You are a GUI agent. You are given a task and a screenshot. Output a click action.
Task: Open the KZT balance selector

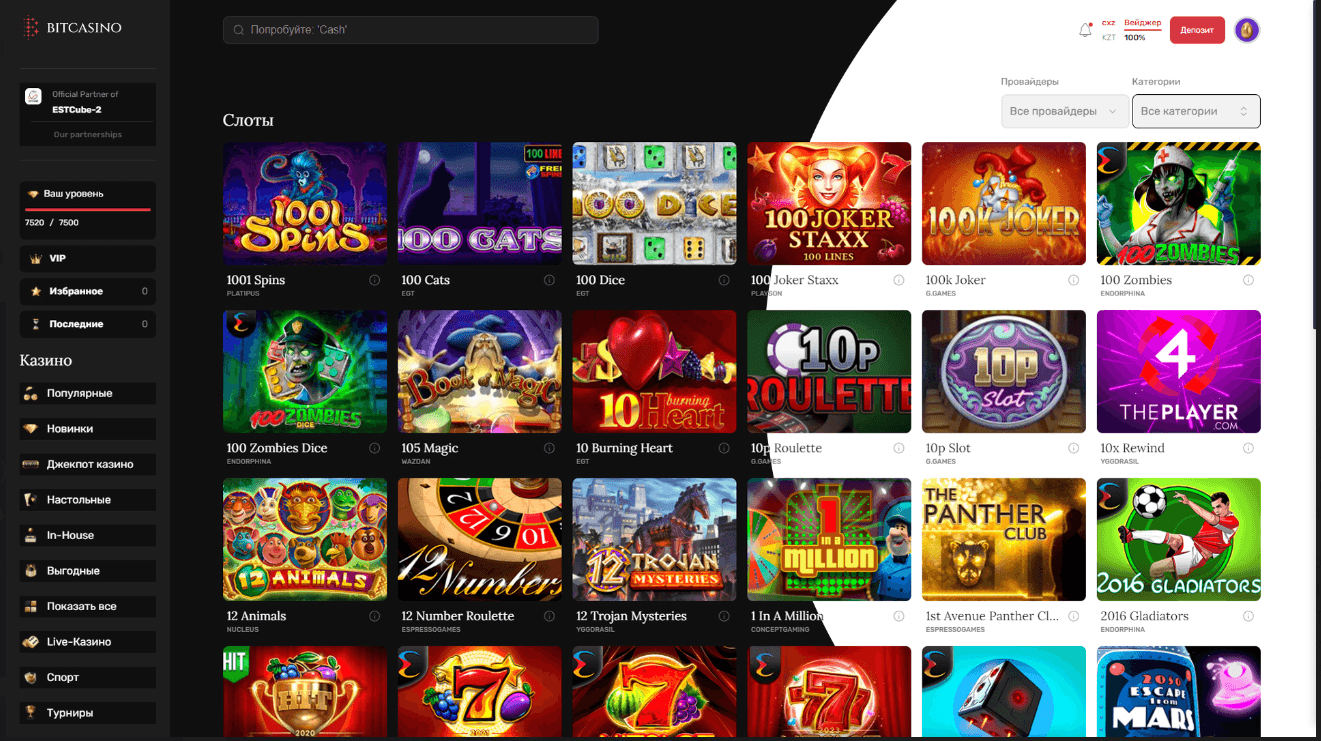click(1108, 30)
